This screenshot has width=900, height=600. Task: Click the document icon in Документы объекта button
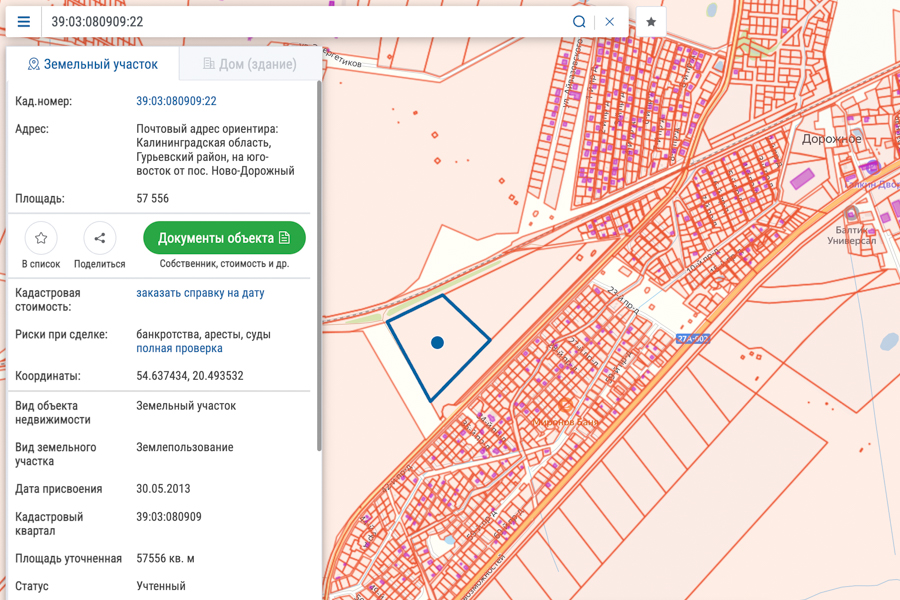pos(284,238)
